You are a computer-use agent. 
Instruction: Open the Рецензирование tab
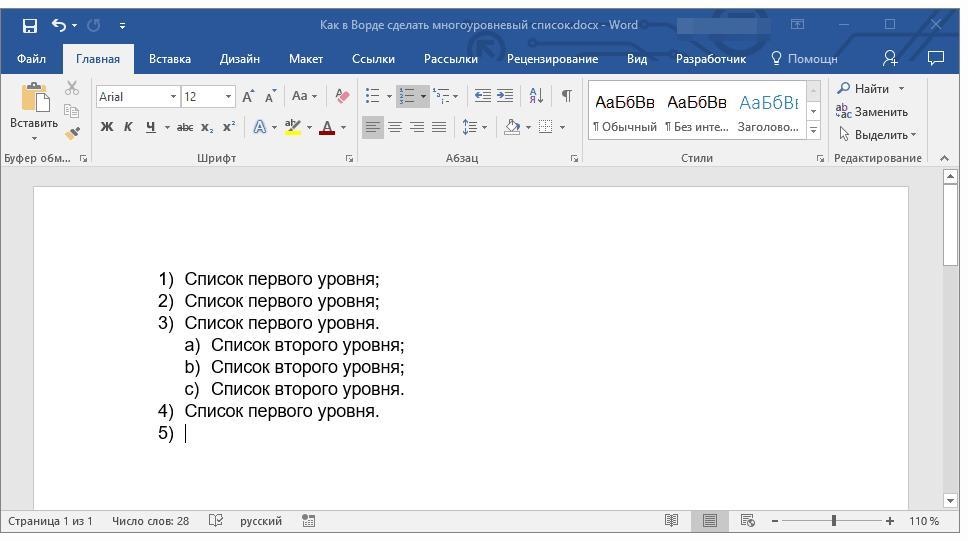(x=553, y=59)
